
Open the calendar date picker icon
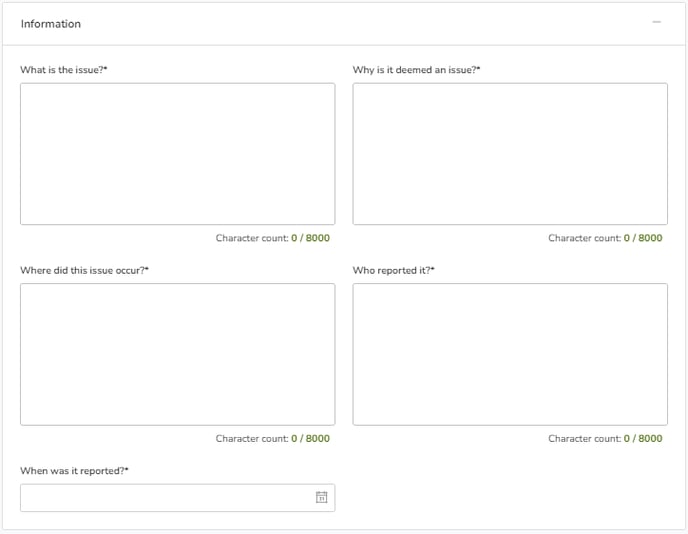[x=321, y=497]
